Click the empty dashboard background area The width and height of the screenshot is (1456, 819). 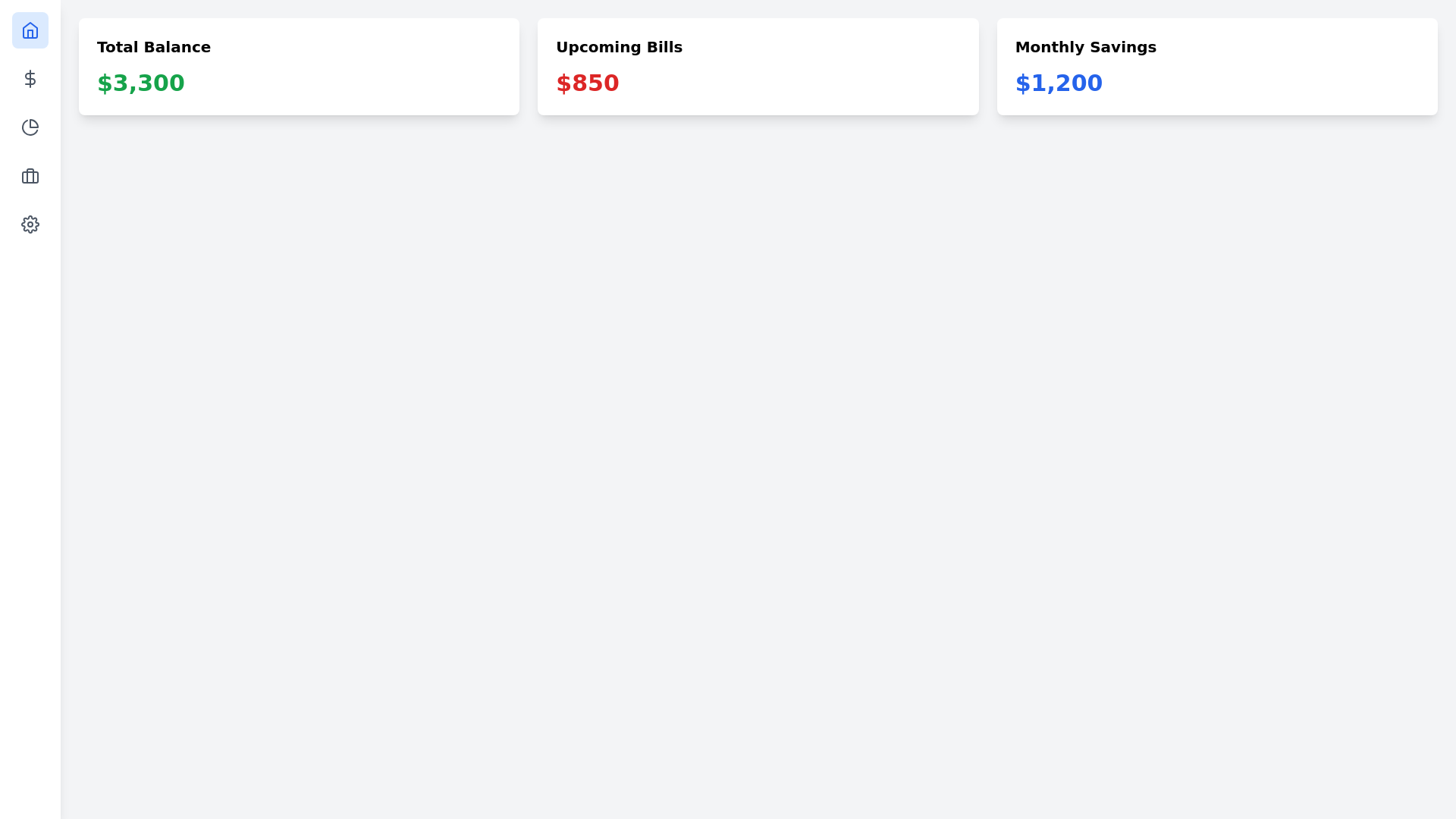[x=728, y=455]
